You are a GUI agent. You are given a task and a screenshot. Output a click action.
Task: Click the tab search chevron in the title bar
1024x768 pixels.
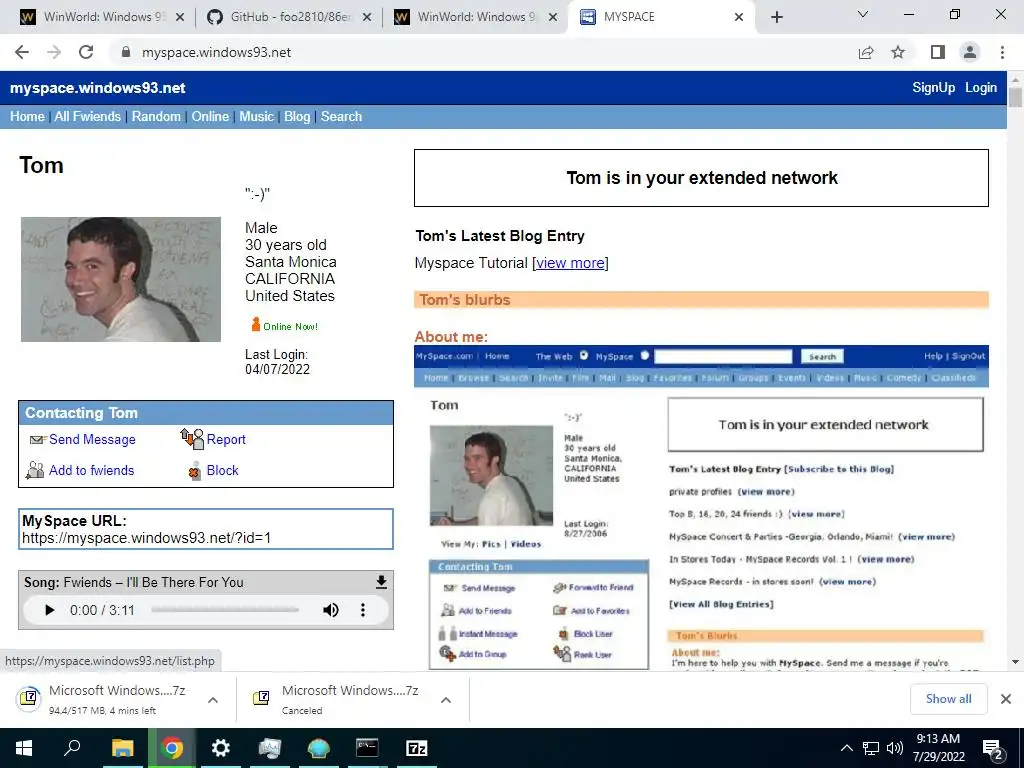point(863,14)
